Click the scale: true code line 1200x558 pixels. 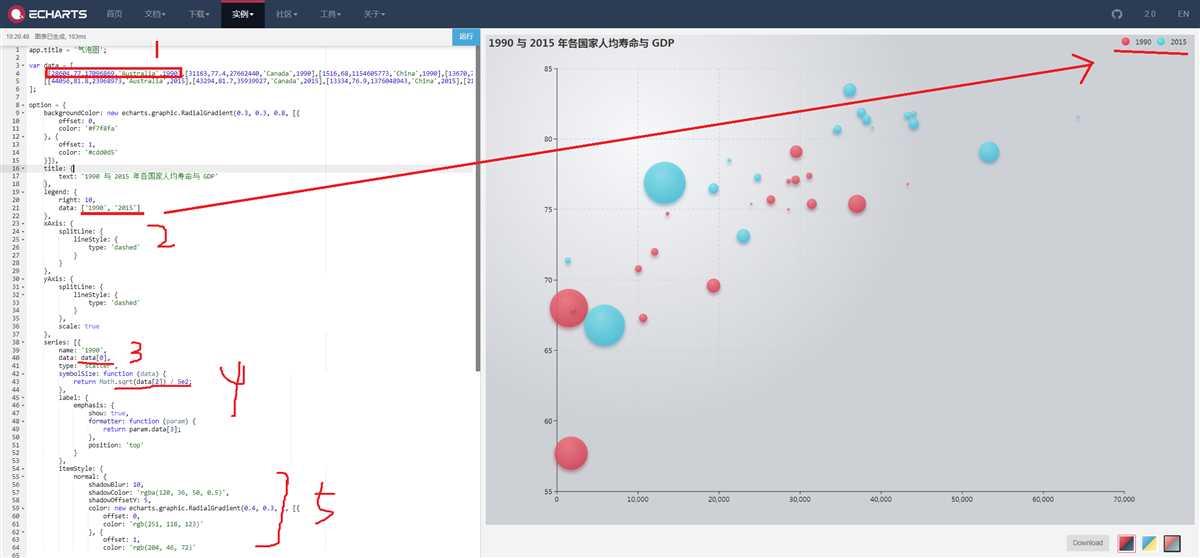coord(79,326)
